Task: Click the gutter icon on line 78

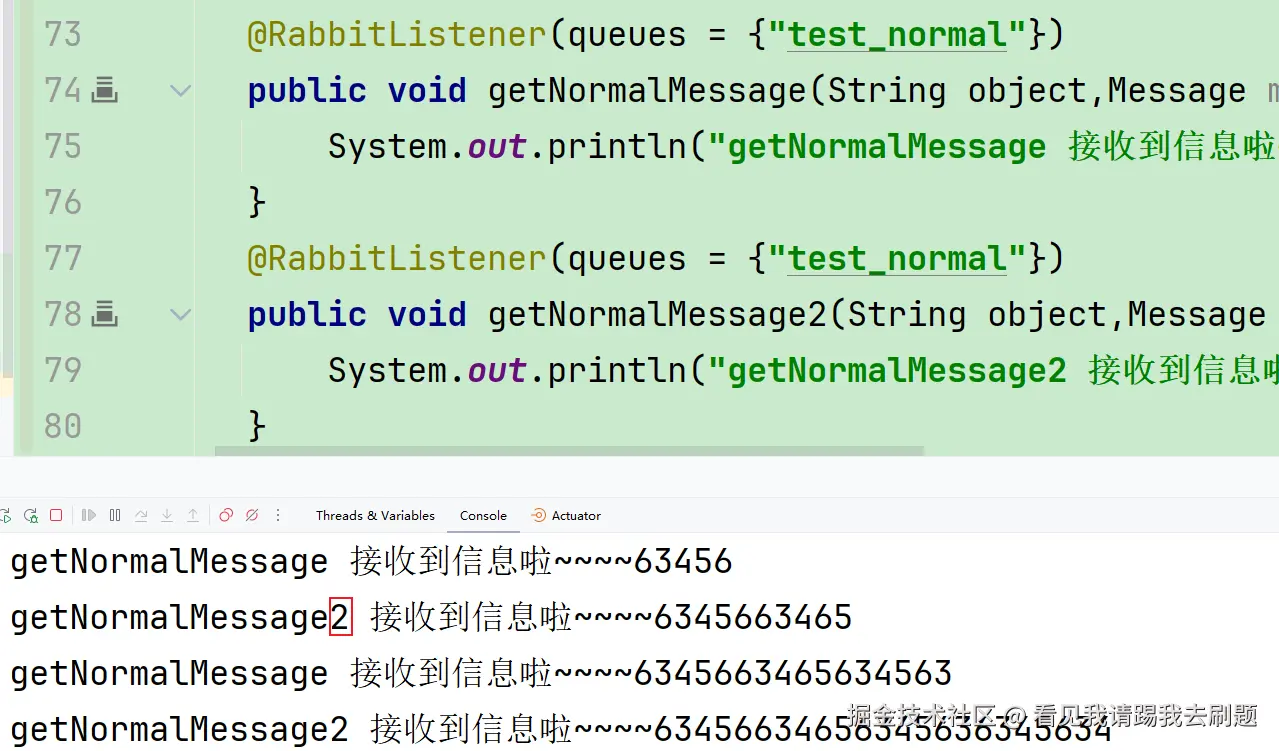Action: 105,316
